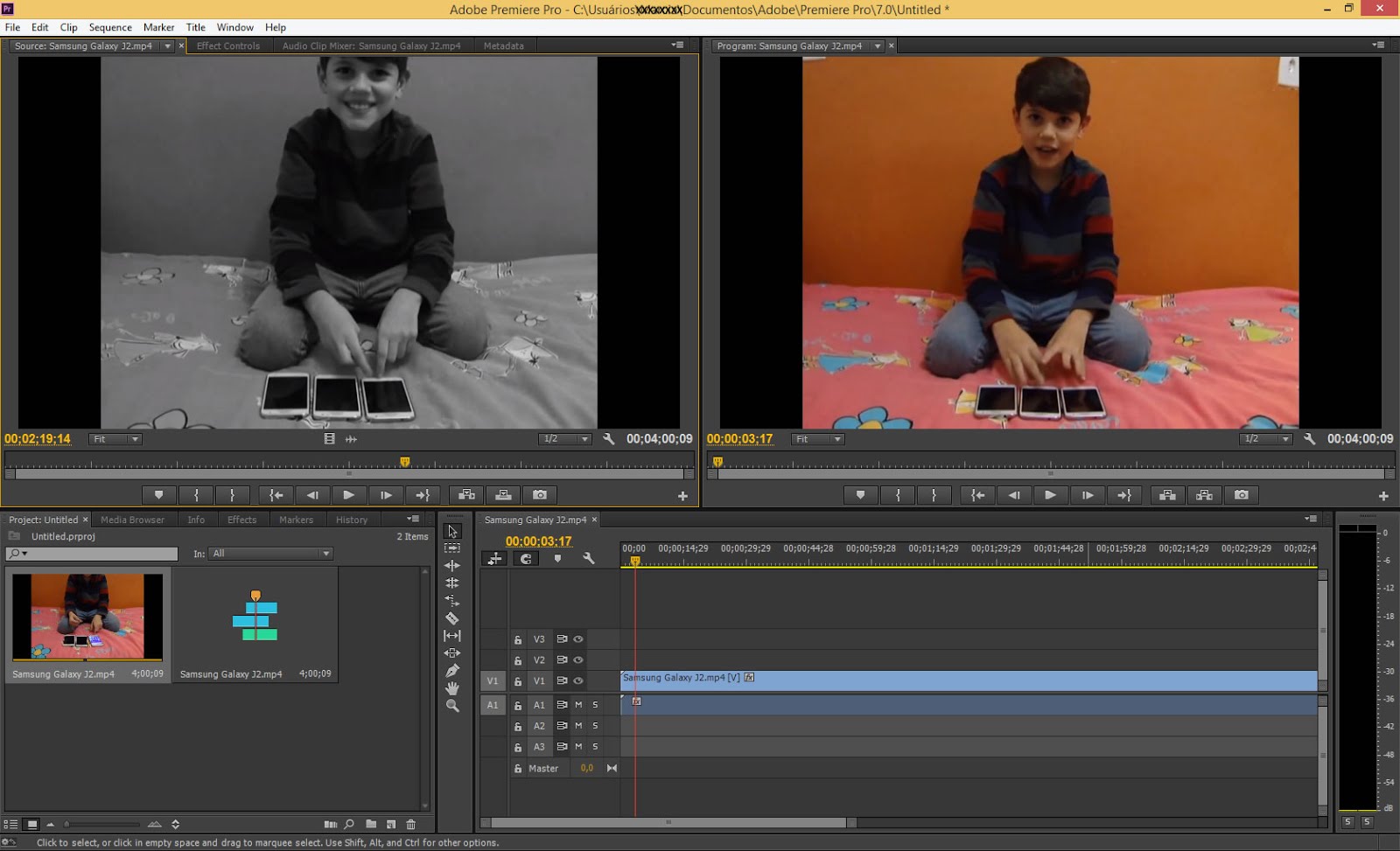Open Source monitor zoom level Fit dropdown
Viewport: 1400px width, 851px height.
coord(115,439)
